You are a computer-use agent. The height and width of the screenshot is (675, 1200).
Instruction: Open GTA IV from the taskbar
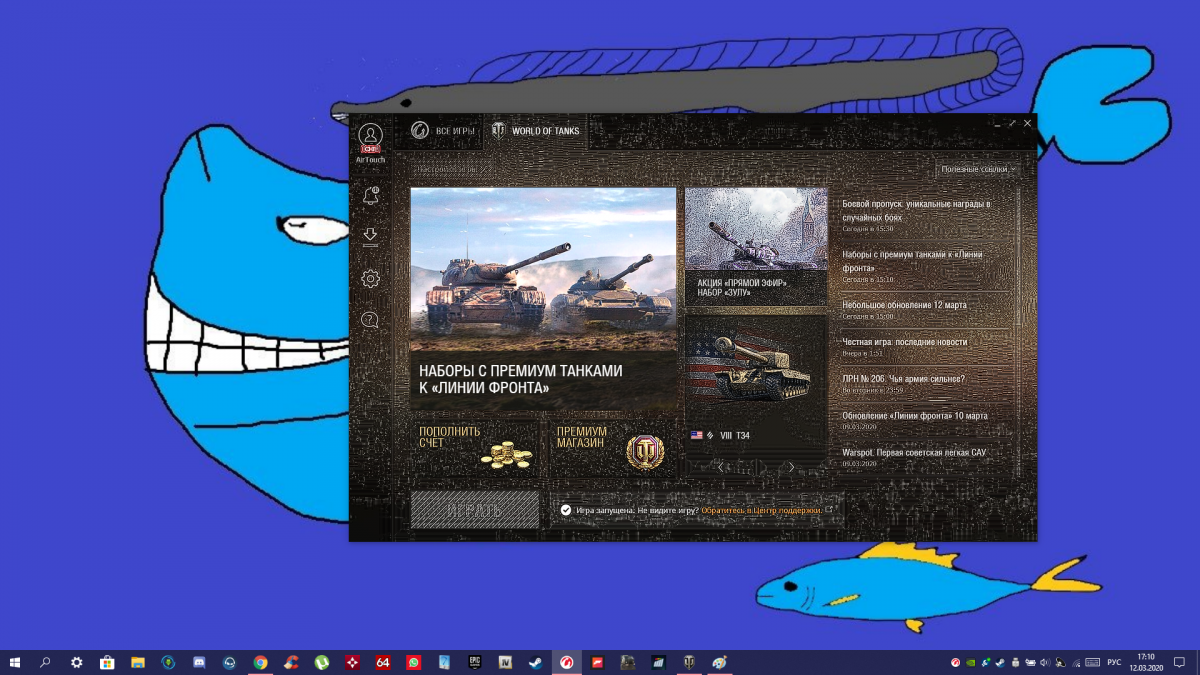coord(506,662)
